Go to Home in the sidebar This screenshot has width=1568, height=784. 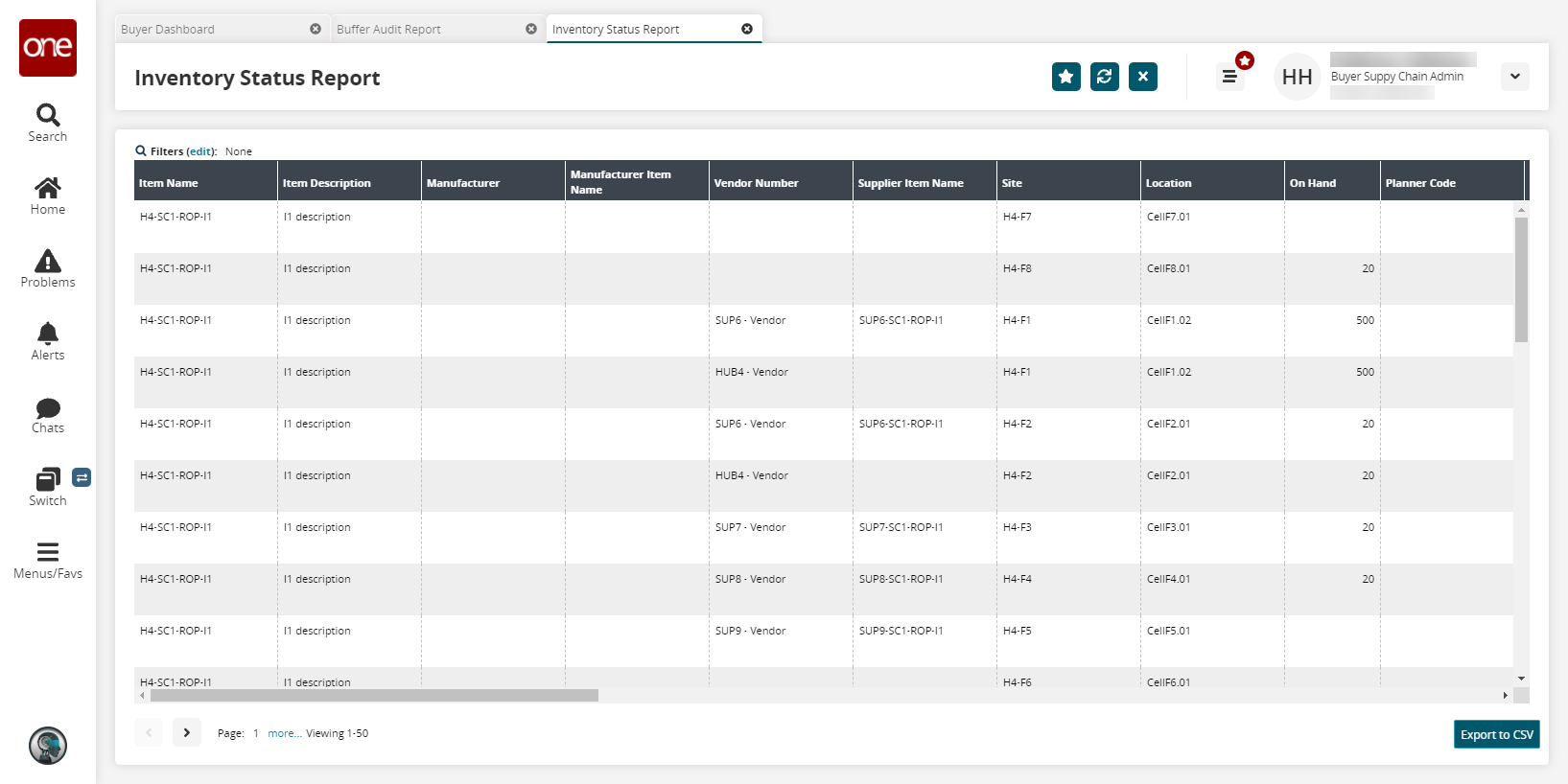coord(48,188)
